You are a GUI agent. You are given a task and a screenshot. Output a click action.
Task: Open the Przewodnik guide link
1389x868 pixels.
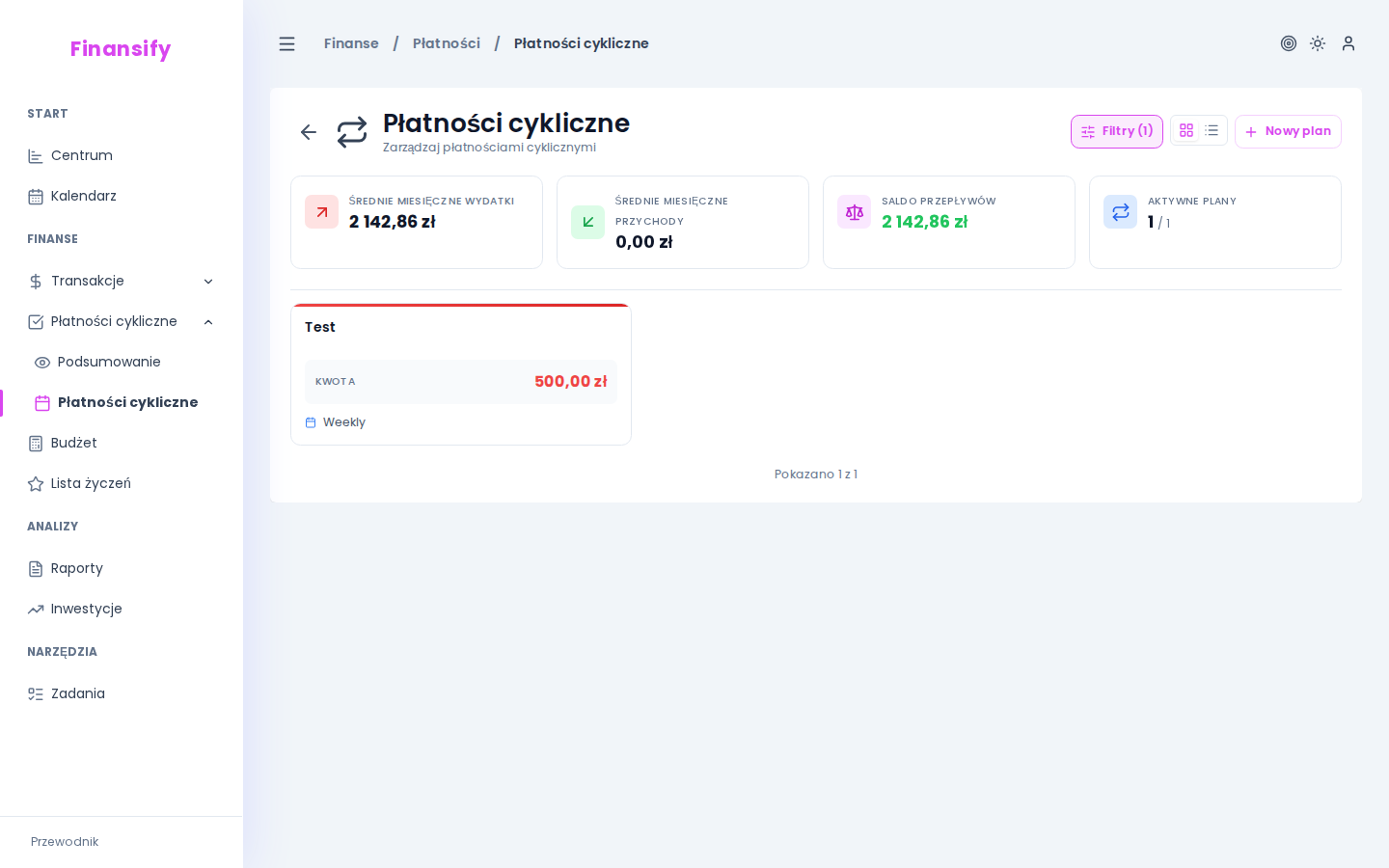(x=65, y=842)
